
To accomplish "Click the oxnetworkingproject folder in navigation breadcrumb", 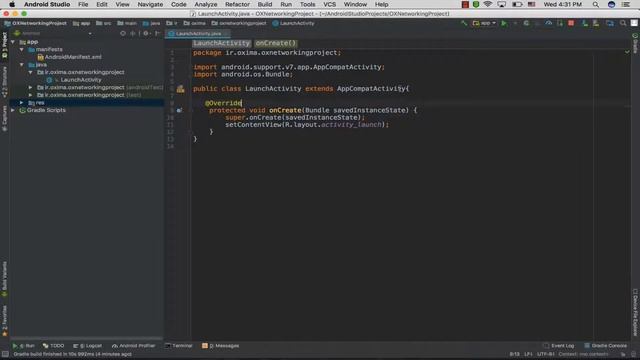I will [x=239, y=23].
